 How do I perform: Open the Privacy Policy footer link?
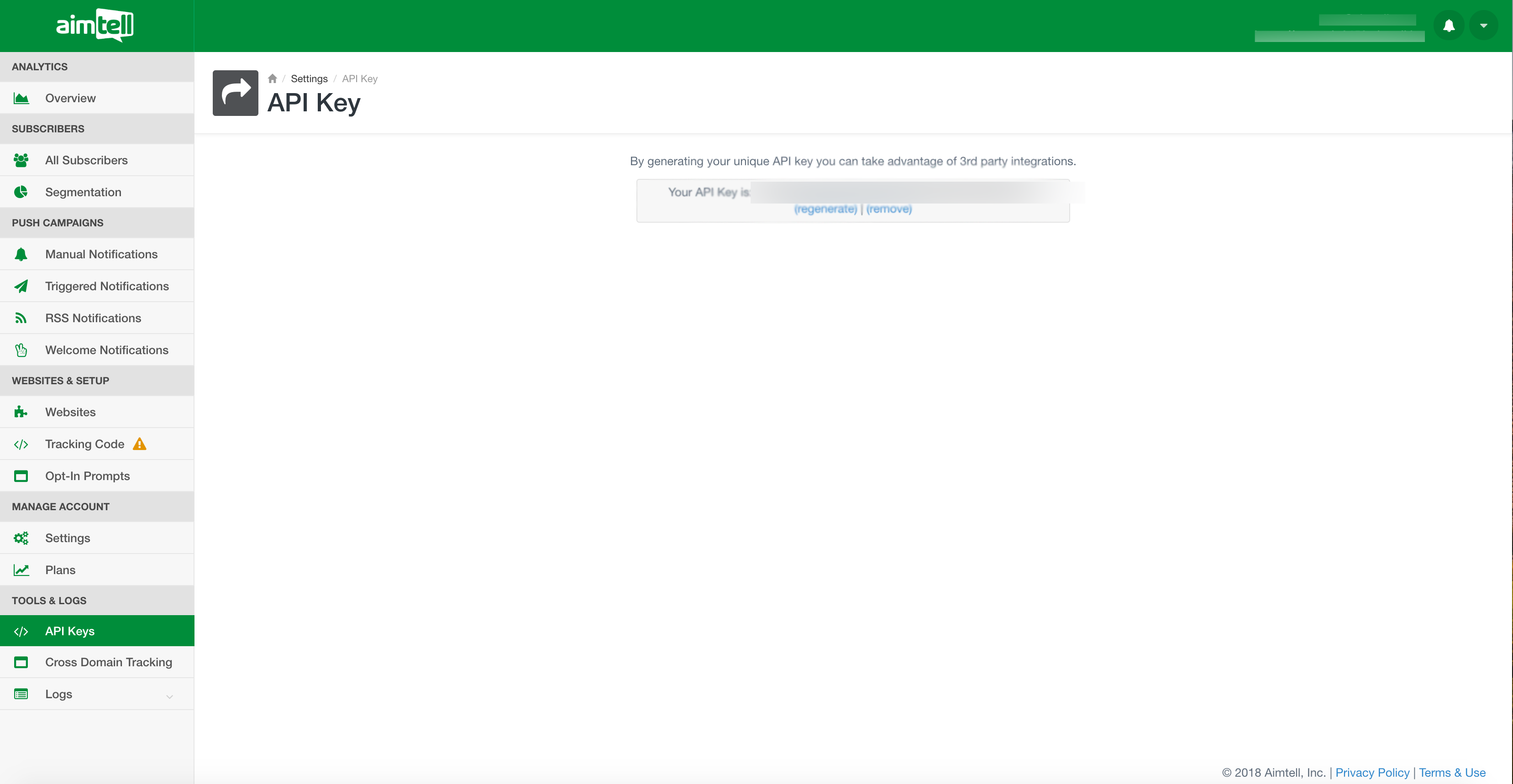1372,772
